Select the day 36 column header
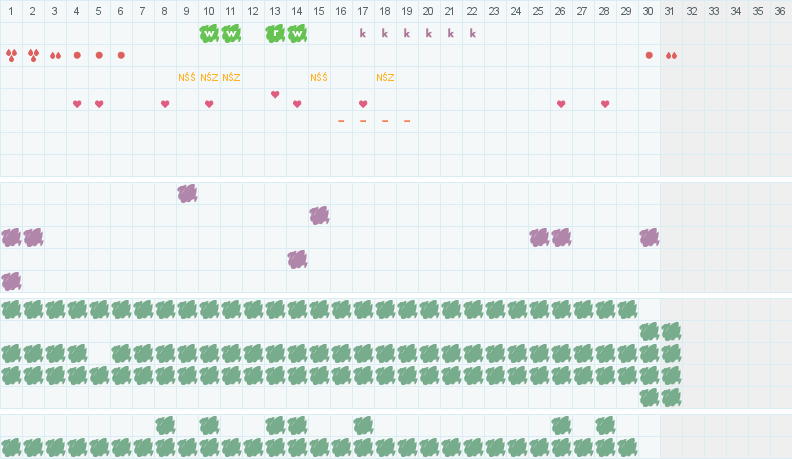This screenshot has width=792, height=459. point(780,11)
